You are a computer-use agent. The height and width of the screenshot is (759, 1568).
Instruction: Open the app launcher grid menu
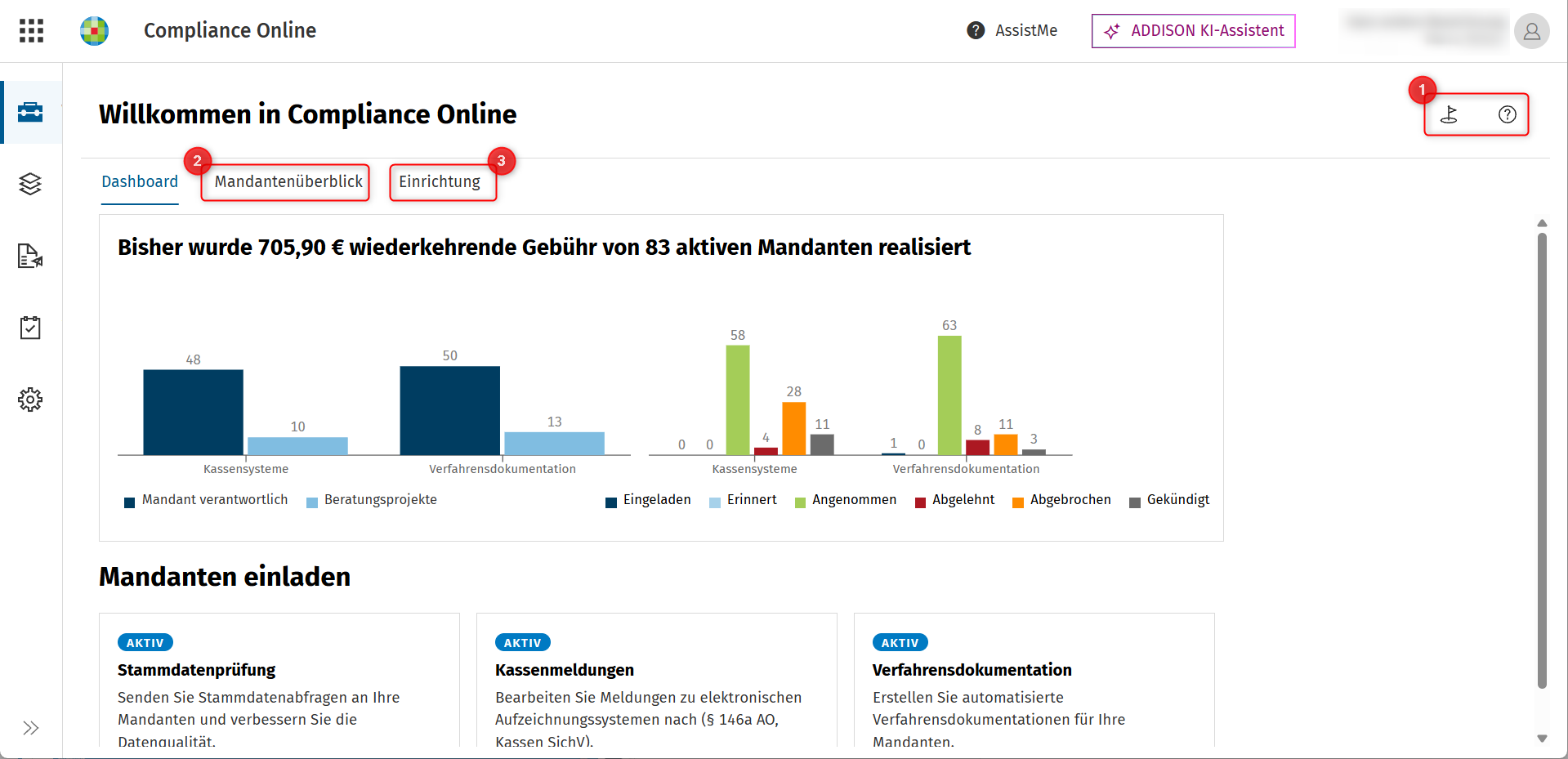coord(31,31)
